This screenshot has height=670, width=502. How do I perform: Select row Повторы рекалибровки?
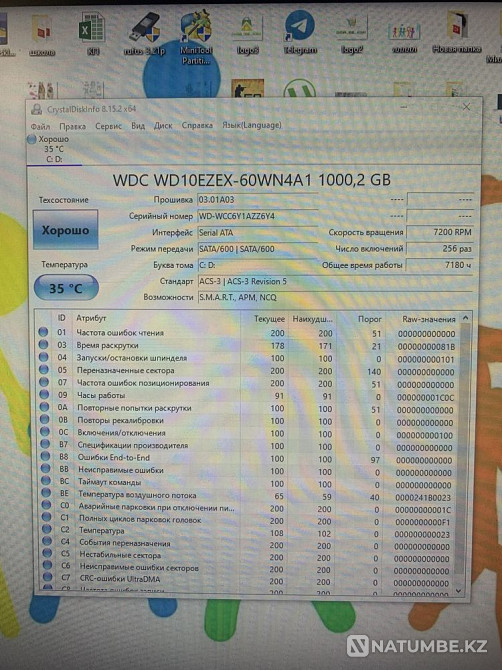coord(248,421)
